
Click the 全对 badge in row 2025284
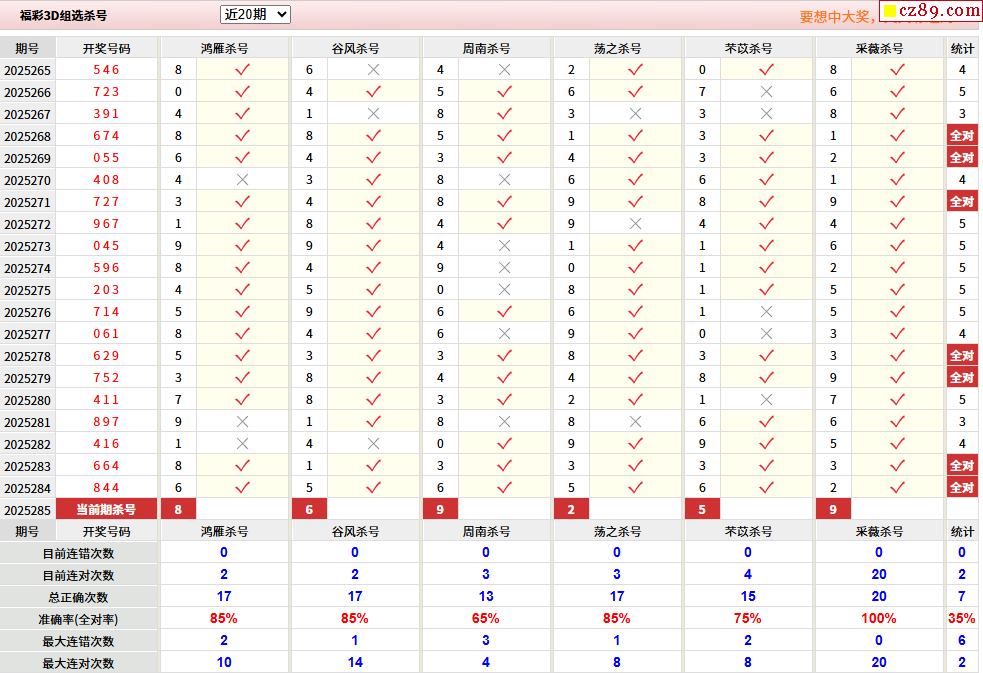[962, 488]
